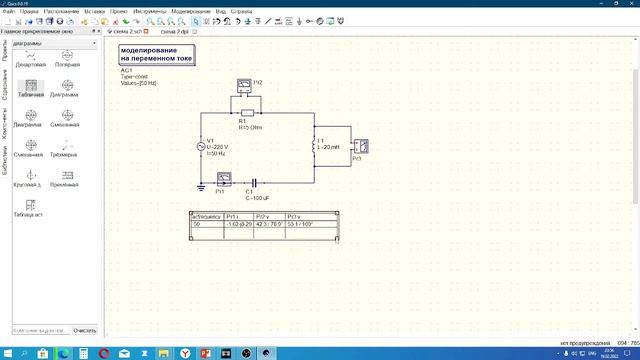Image resolution: width=640 pixels, height=360 pixels.
Task: Select the L1 inductor
Action: tap(313, 146)
